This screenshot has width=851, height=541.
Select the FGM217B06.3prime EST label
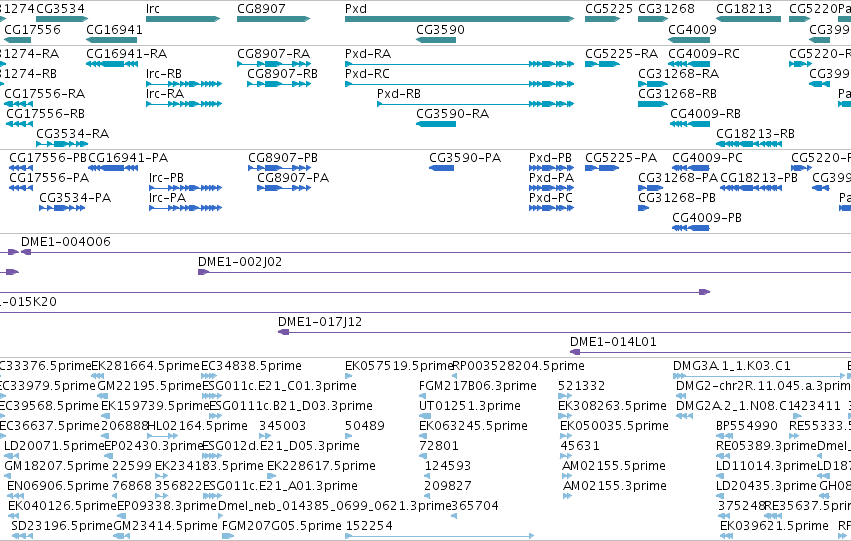[x=478, y=386]
